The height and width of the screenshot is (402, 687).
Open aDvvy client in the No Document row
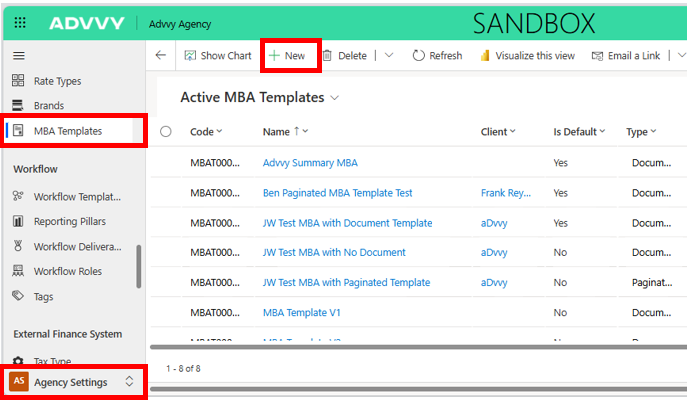[x=494, y=252]
